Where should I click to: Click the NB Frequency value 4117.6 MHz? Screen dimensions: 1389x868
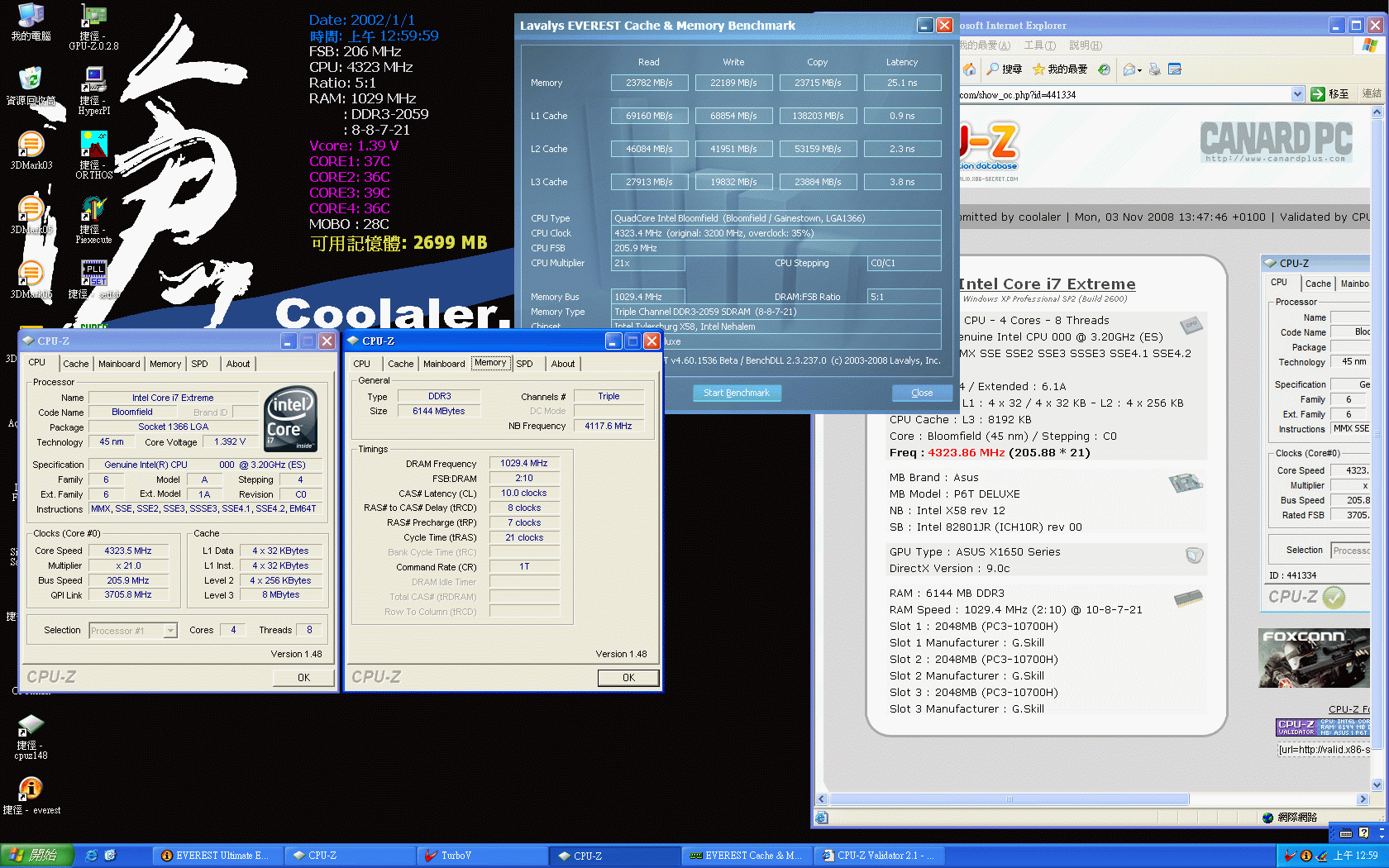click(608, 426)
